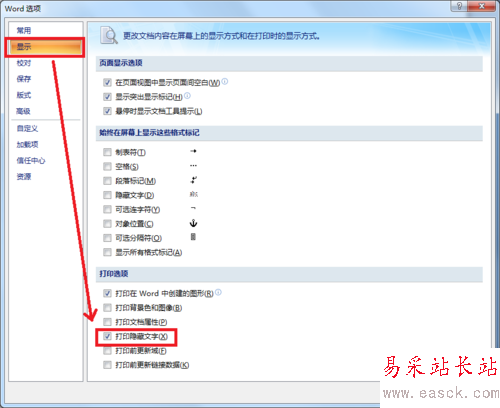
Task: Open the 资源 options category
Action: [x=24, y=177]
